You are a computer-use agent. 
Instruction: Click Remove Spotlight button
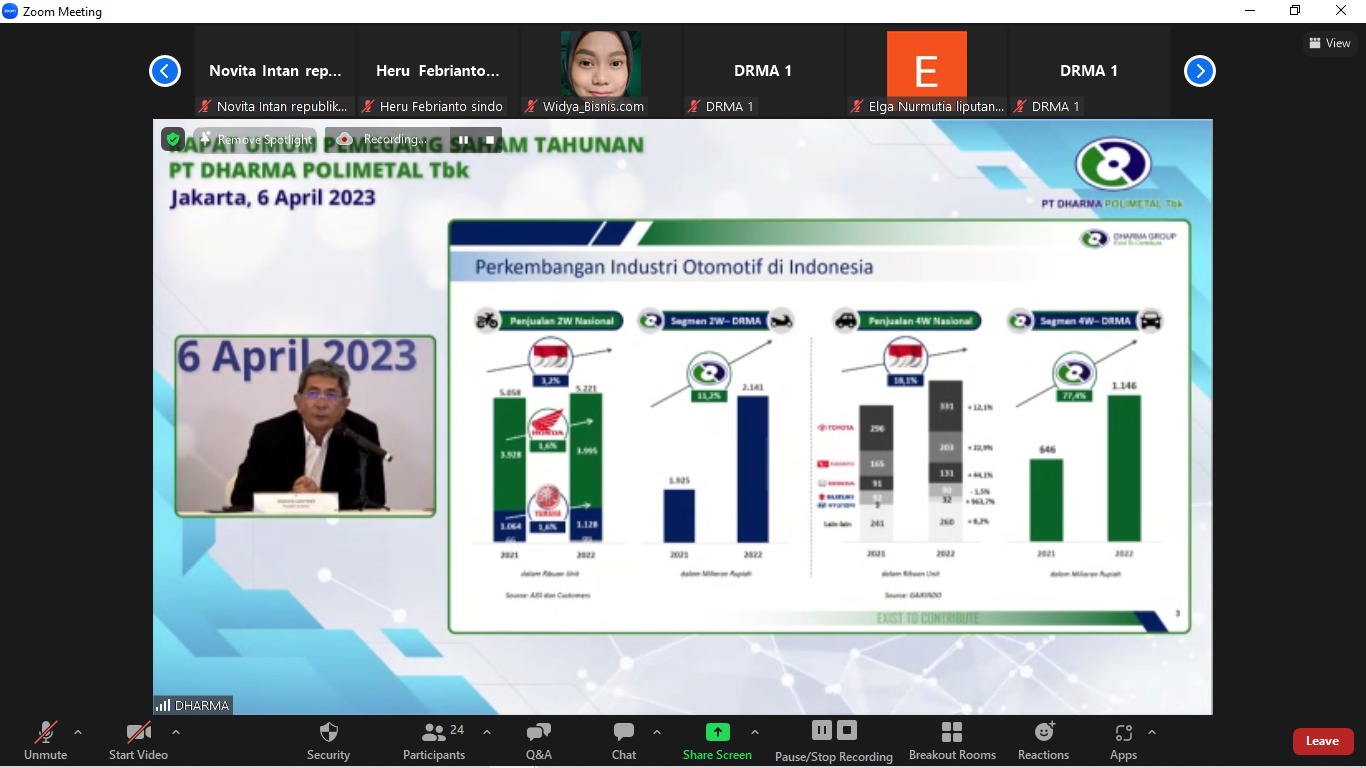point(256,139)
